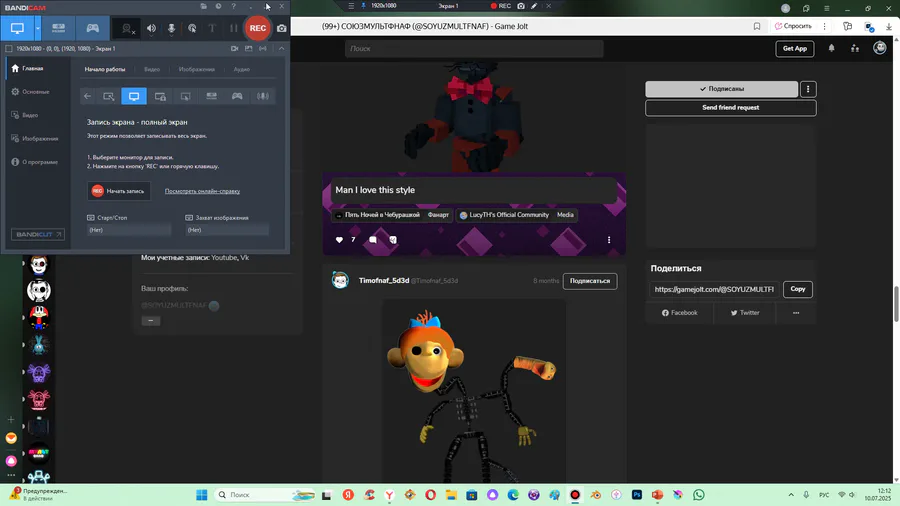Toggle microphone recording in Bandicam toolbar

171,28
